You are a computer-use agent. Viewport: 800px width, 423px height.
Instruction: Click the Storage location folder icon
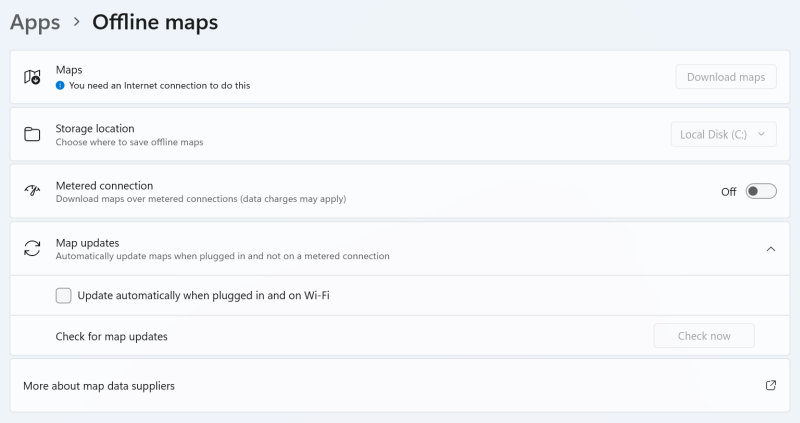(32, 134)
